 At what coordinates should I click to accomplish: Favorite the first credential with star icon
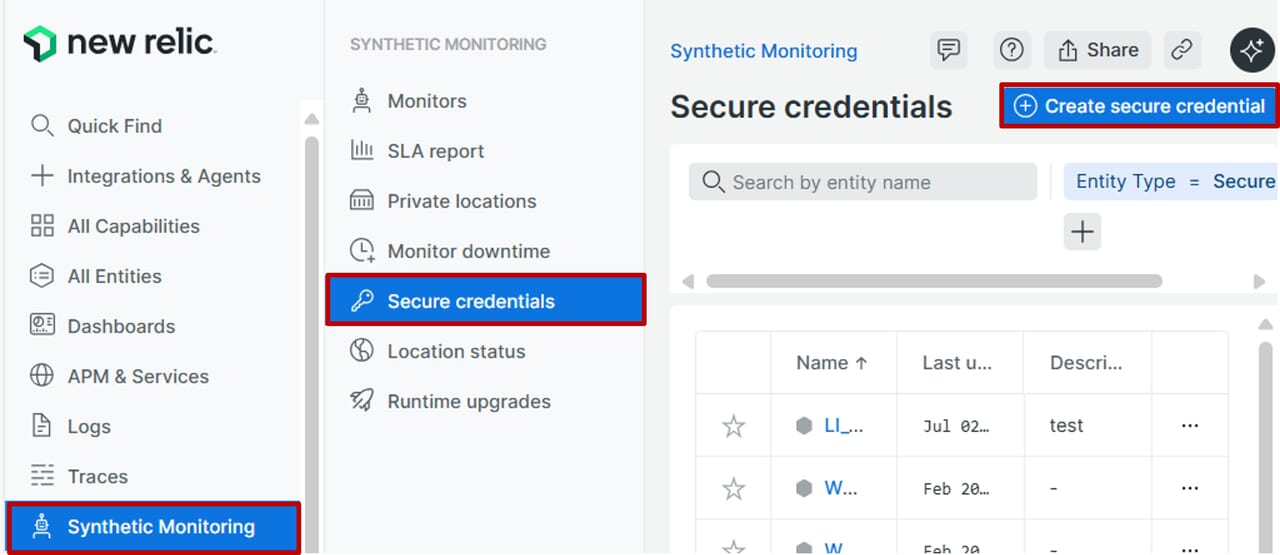tap(734, 427)
